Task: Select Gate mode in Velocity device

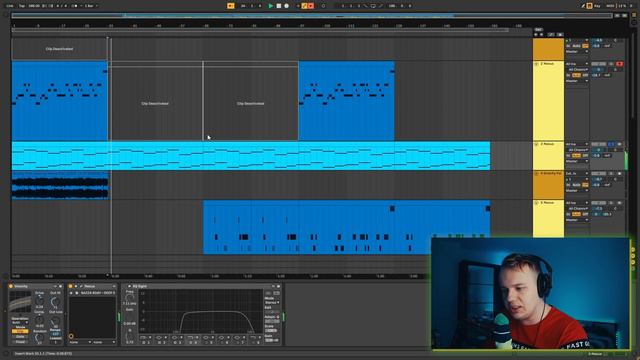Action: pyautogui.click(x=20, y=337)
